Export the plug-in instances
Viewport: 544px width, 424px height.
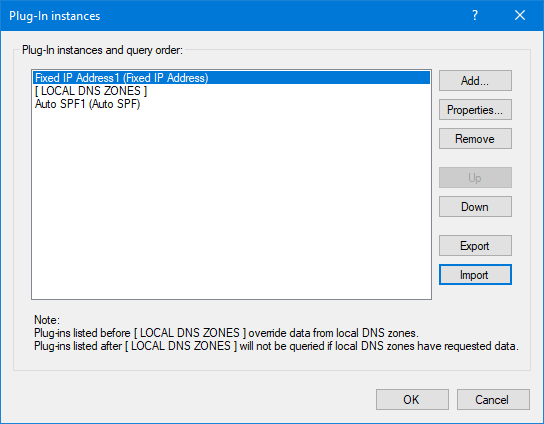pyautogui.click(x=475, y=246)
